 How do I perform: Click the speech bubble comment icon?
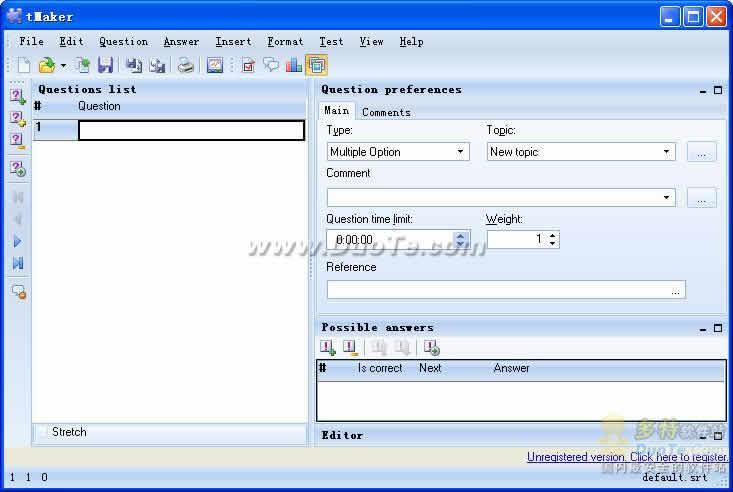tap(271, 66)
